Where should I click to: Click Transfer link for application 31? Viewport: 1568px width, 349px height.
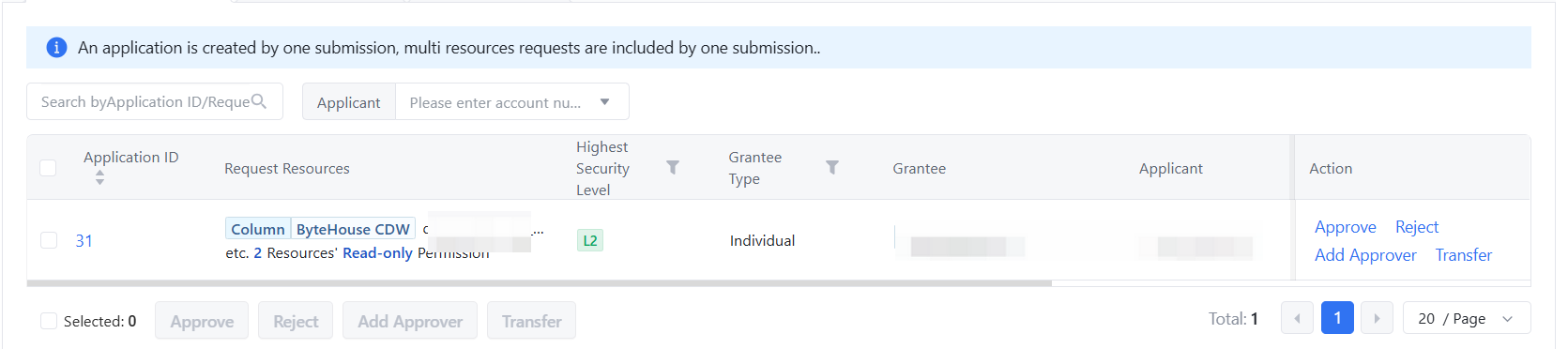(x=1463, y=255)
